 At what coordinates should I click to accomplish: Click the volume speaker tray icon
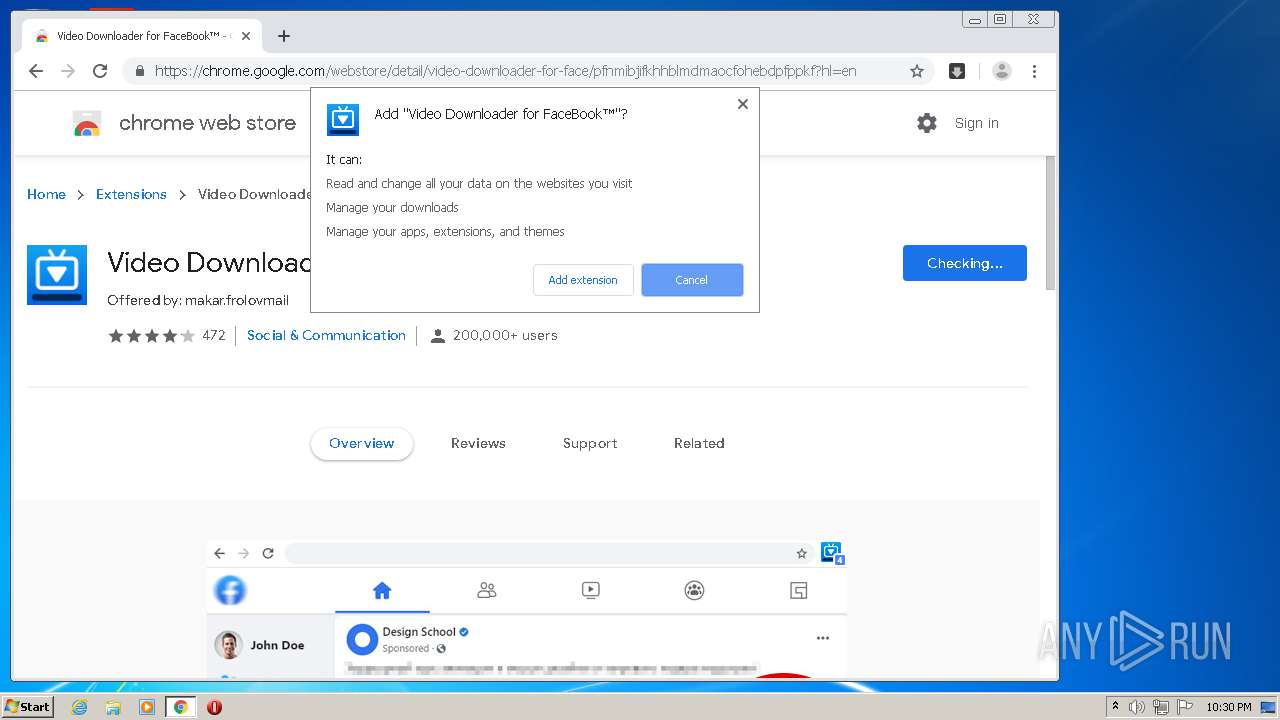click(x=1137, y=707)
